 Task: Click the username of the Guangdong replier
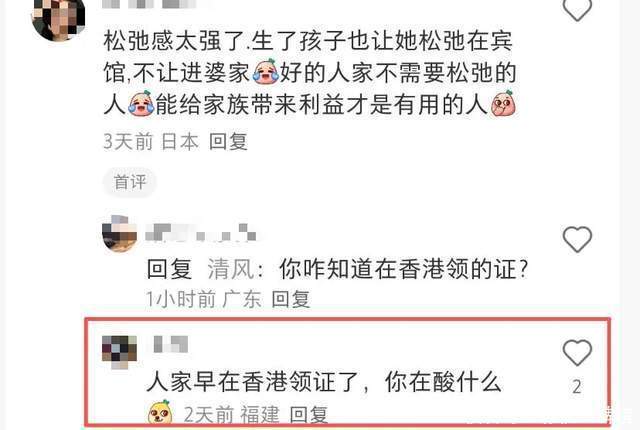201,233
